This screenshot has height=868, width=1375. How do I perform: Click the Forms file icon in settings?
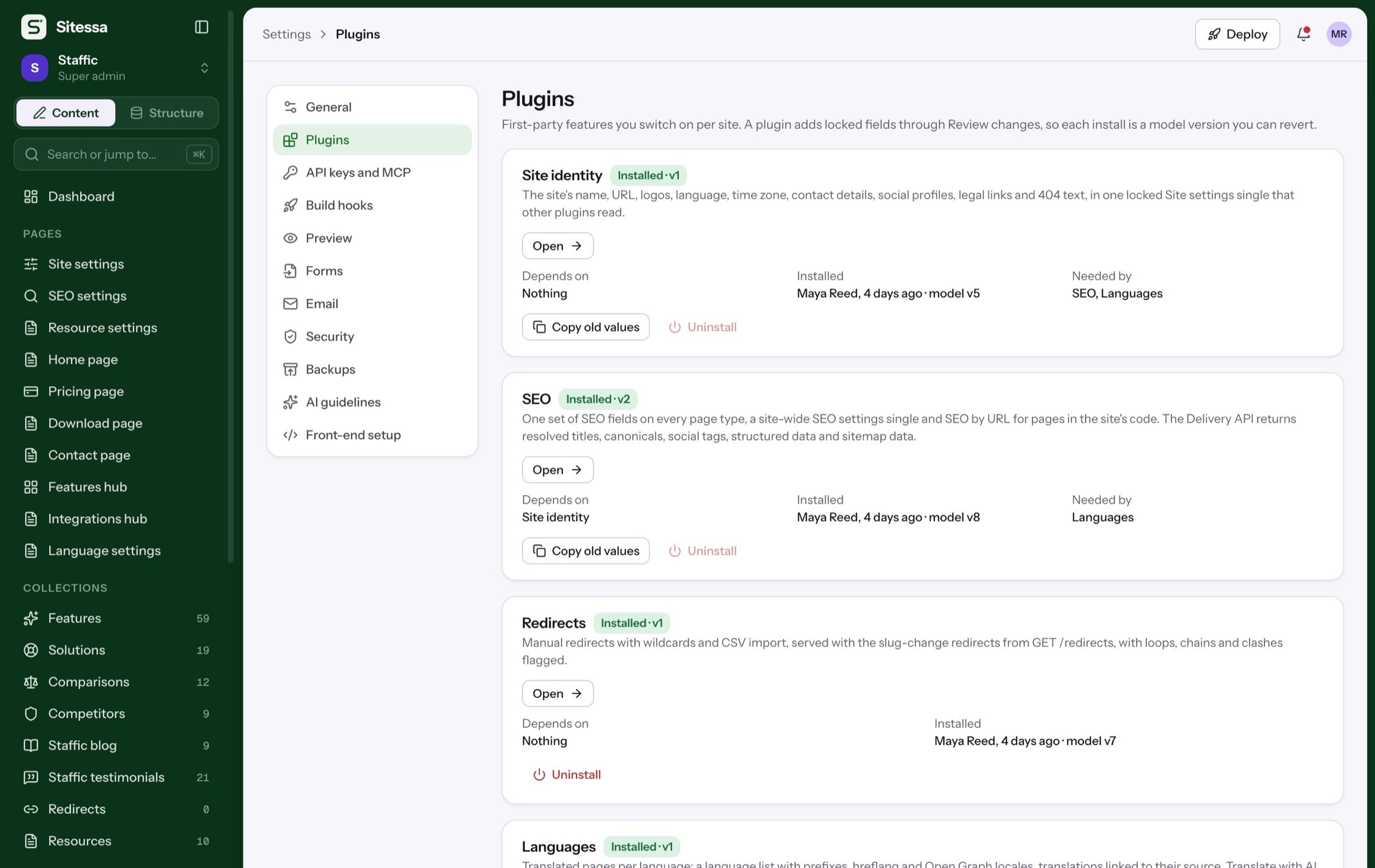click(x=290, y=271)
